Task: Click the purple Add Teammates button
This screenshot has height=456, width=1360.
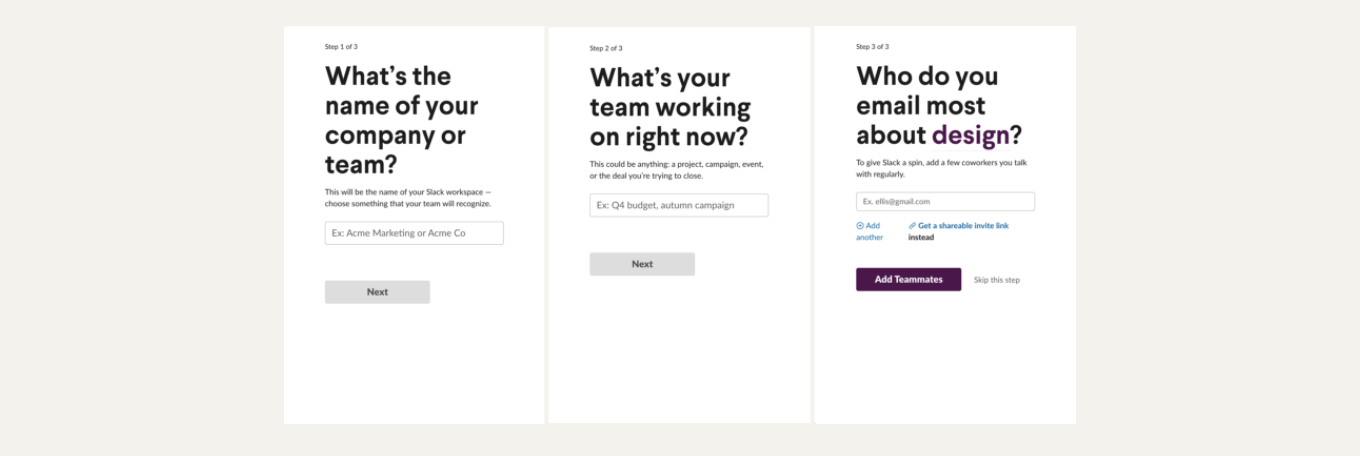Action: [x=908, y=280]
